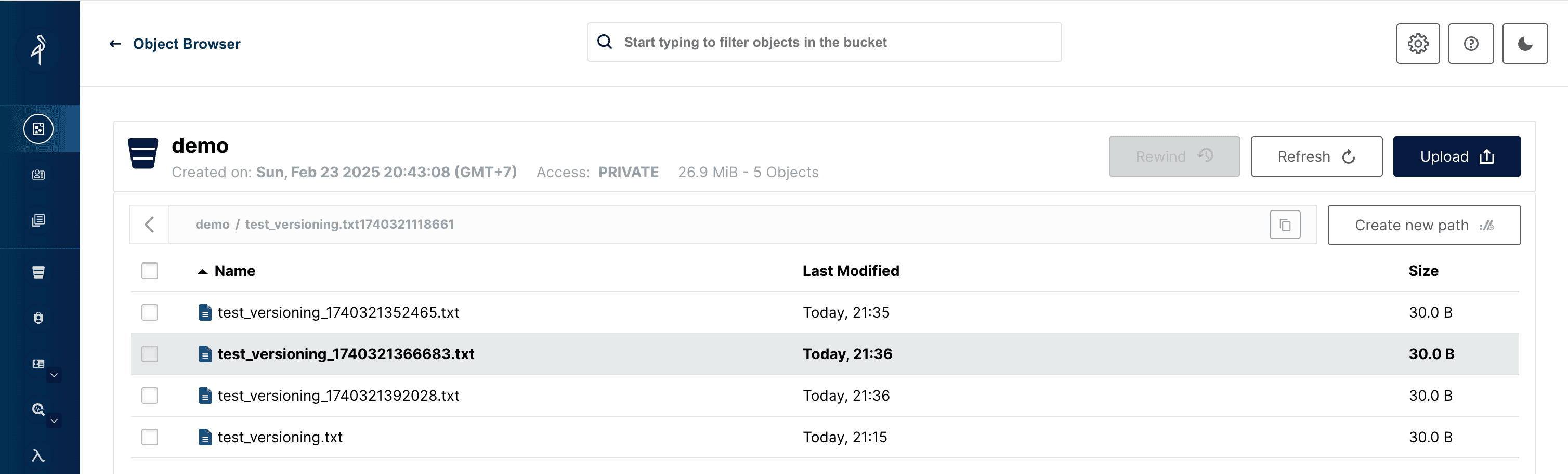The width and height of the screenshot is (1568, 474).
Task: Expand the Identity menu chevron in sidebar
Action: coord(54,375)
